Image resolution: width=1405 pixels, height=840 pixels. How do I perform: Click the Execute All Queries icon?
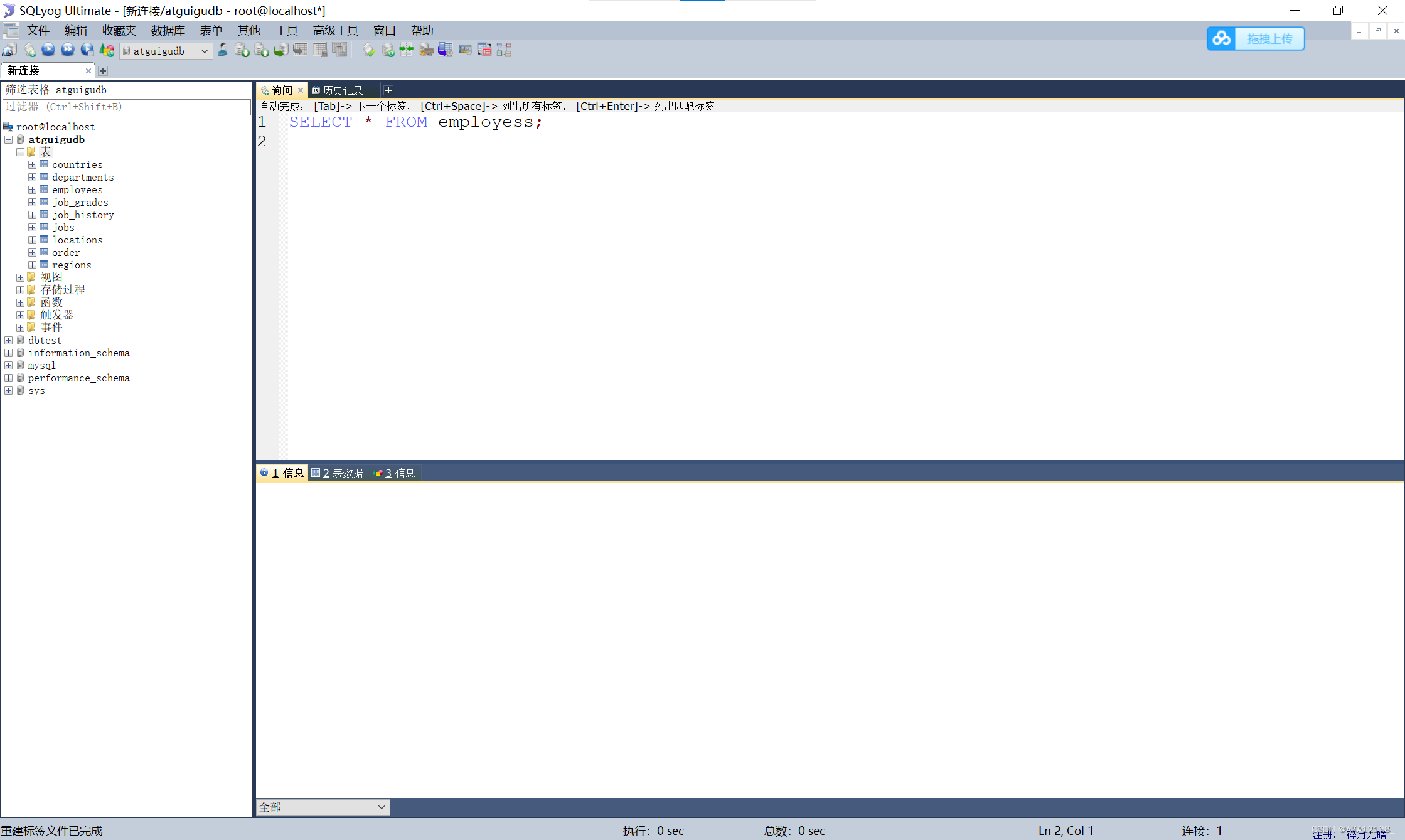click(x=68, y=50)
